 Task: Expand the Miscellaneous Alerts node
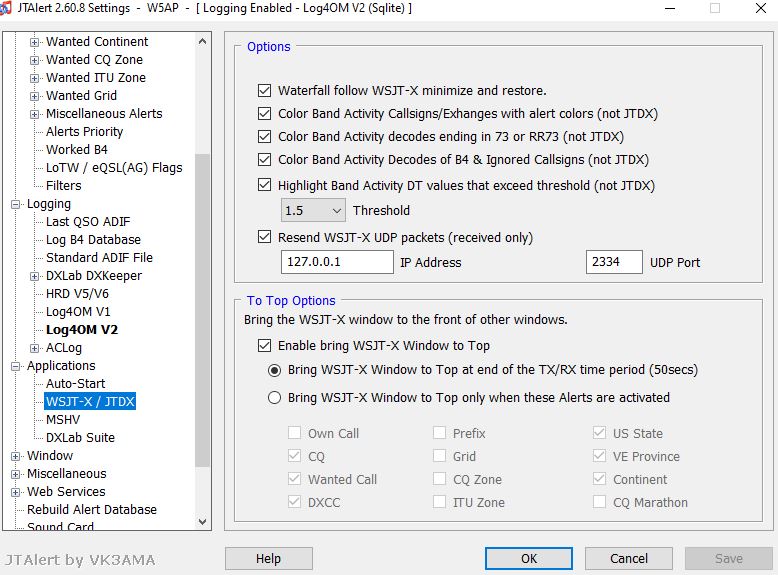[34, 115]
